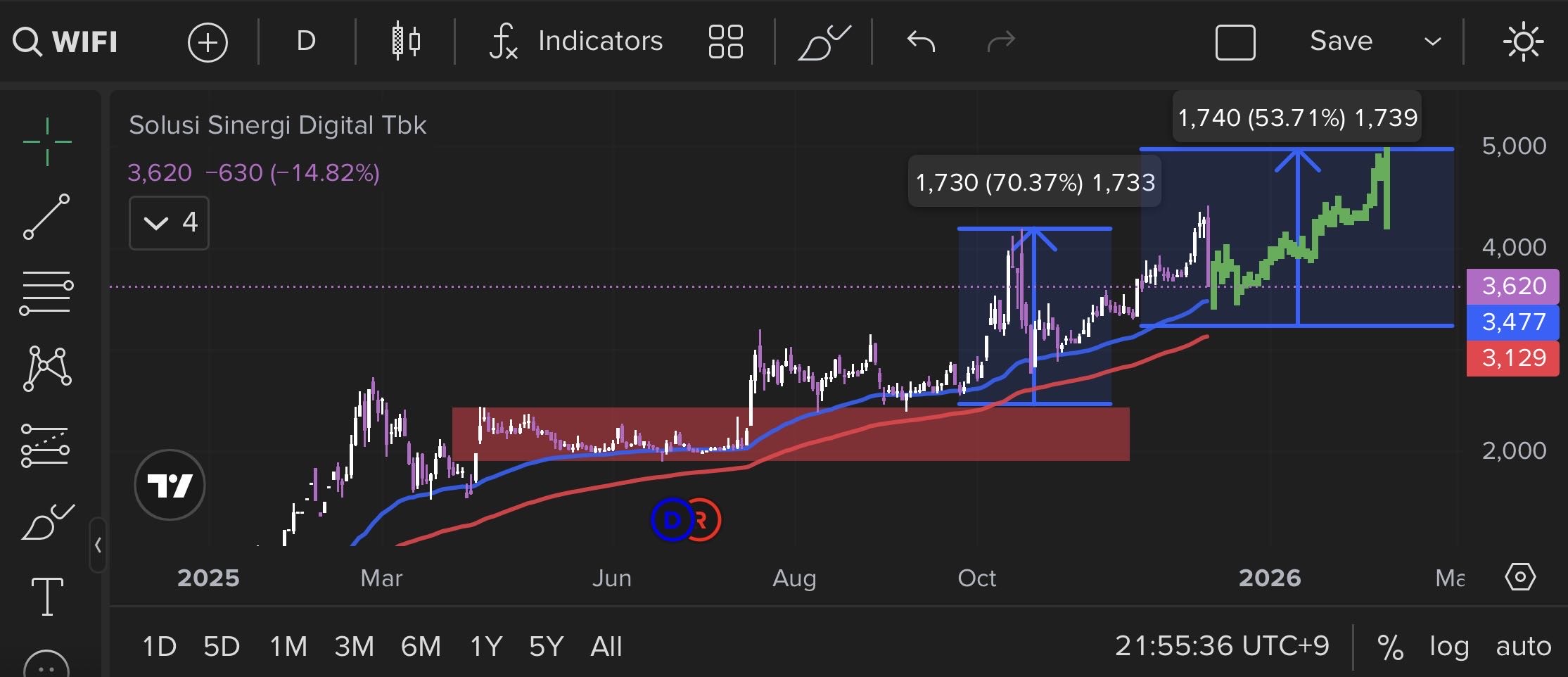Click the red 3,129 moving average label
This screenshot has width=1568, height=677.
(x=1513, y=358)
